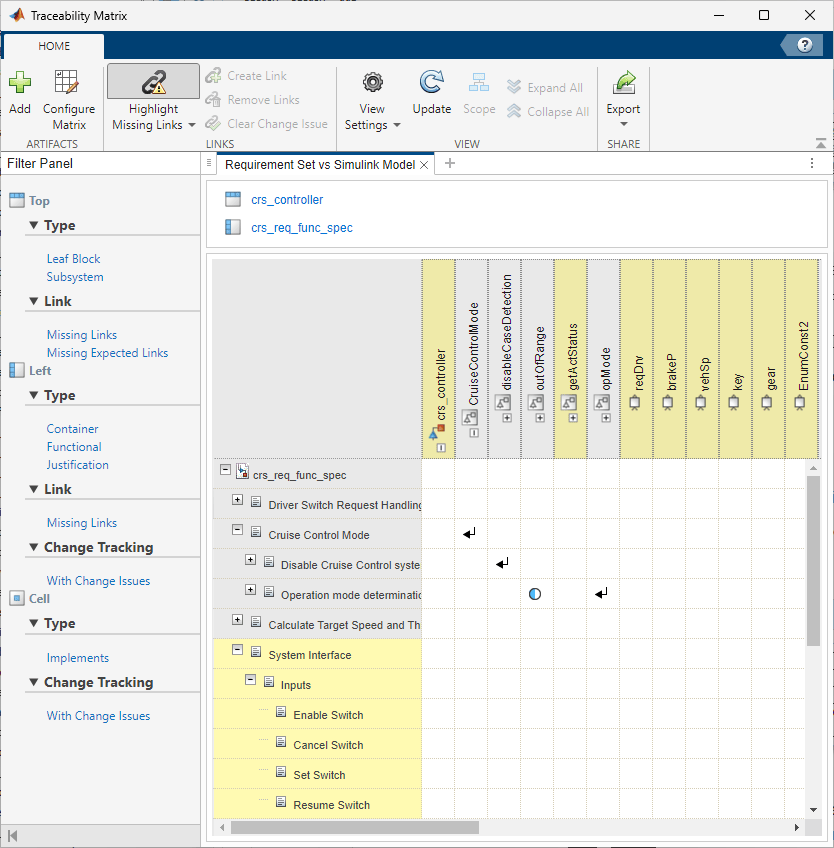Image resolution: width=834 pixels, height=848 pixels.
Task: Select Enable Switch requirement row
Action: click(317, 714)
